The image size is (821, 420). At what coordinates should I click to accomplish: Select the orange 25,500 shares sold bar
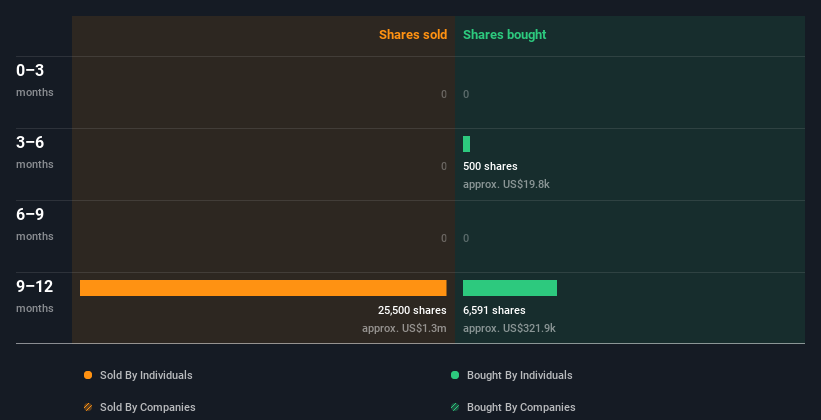[x=263, y=288]
